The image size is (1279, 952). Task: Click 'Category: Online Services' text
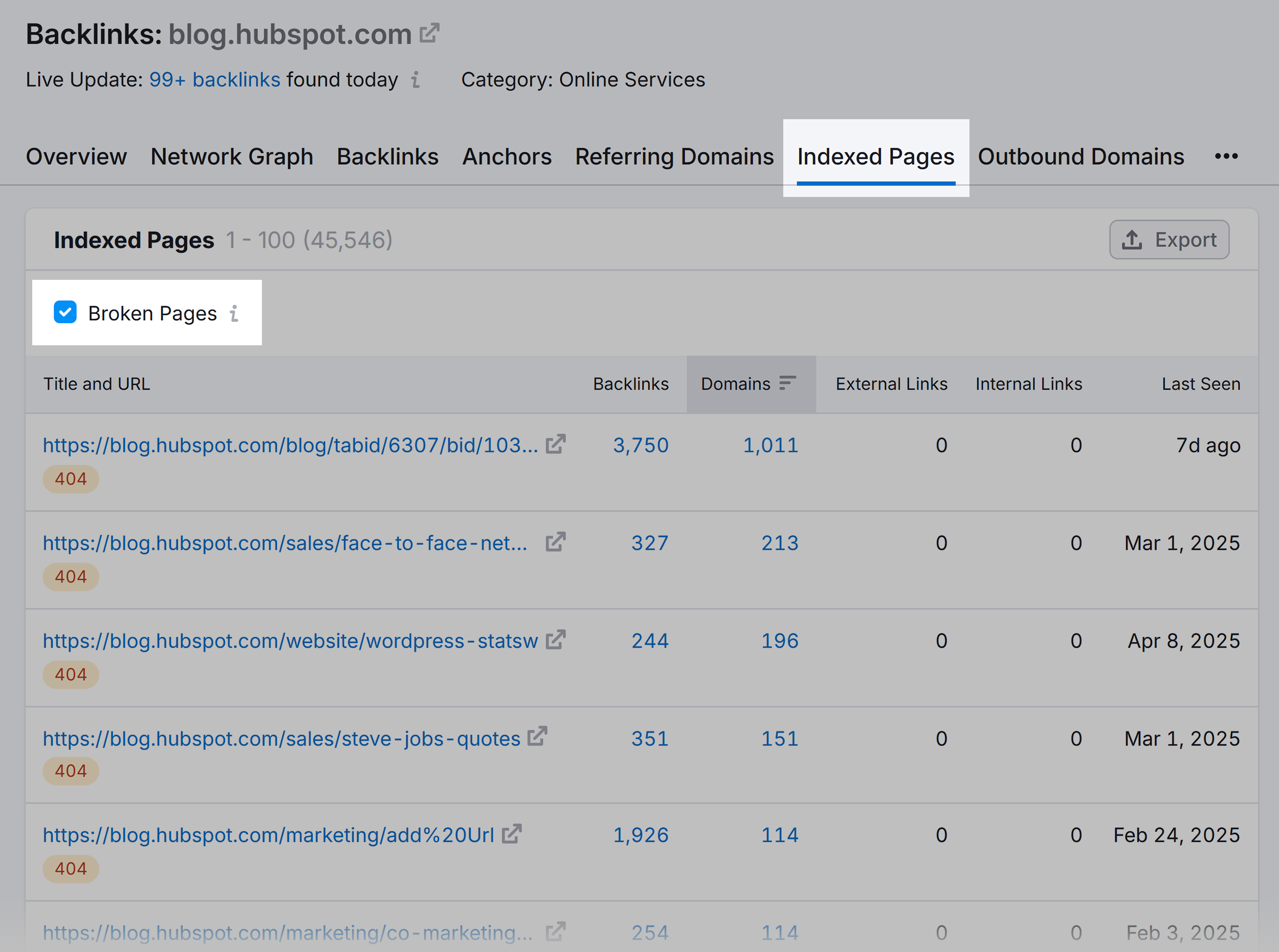click(x=583, y=79)
